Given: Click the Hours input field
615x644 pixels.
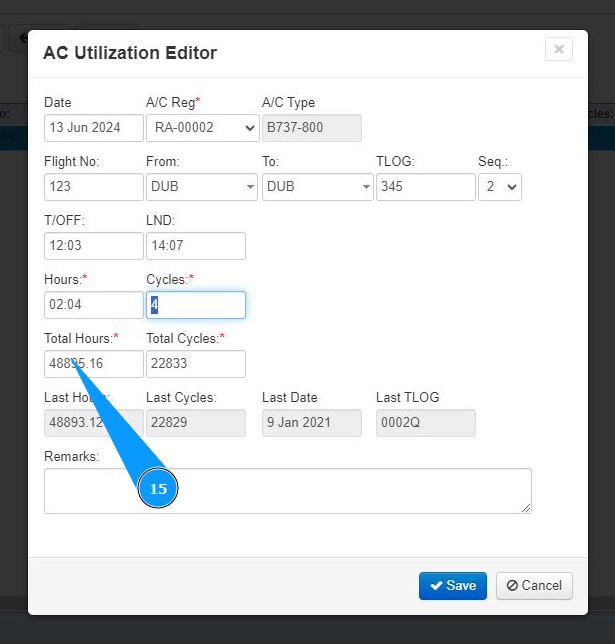Looking at the screenshot, I should click(94, 305).
